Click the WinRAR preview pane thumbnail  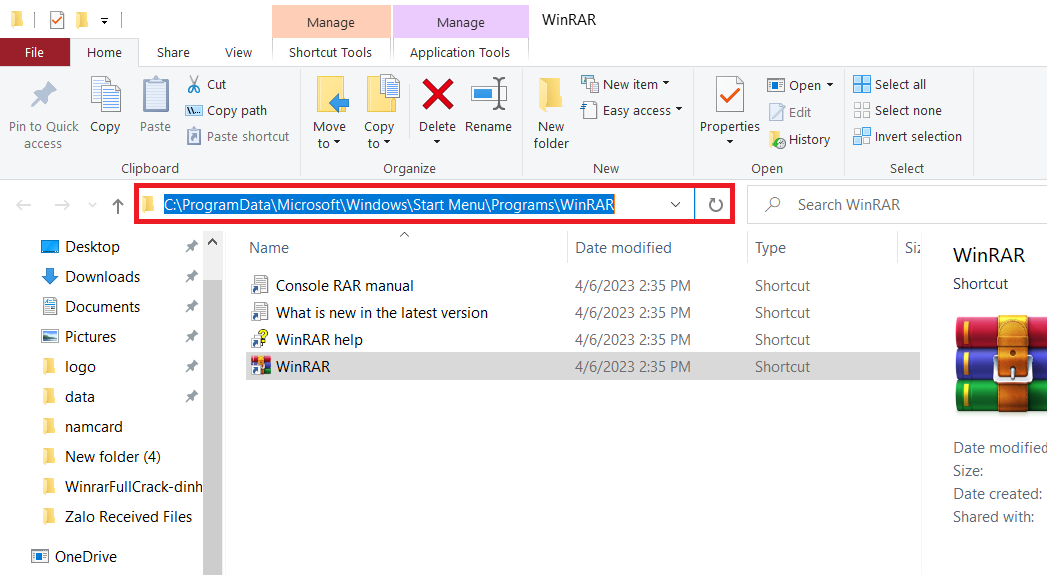pyautogui.click(x=1000, y=363)
